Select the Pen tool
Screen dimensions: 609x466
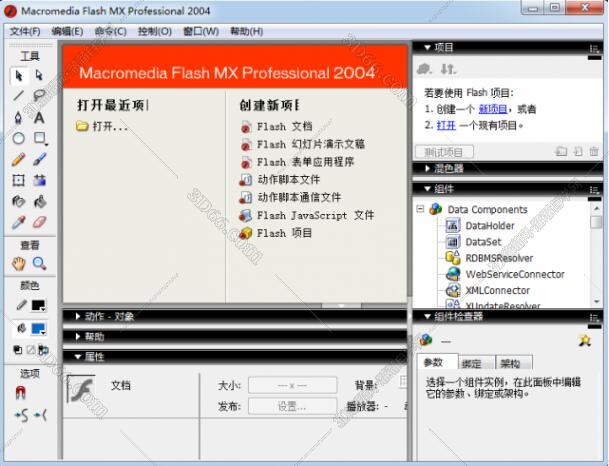click(x=19, y=117)
